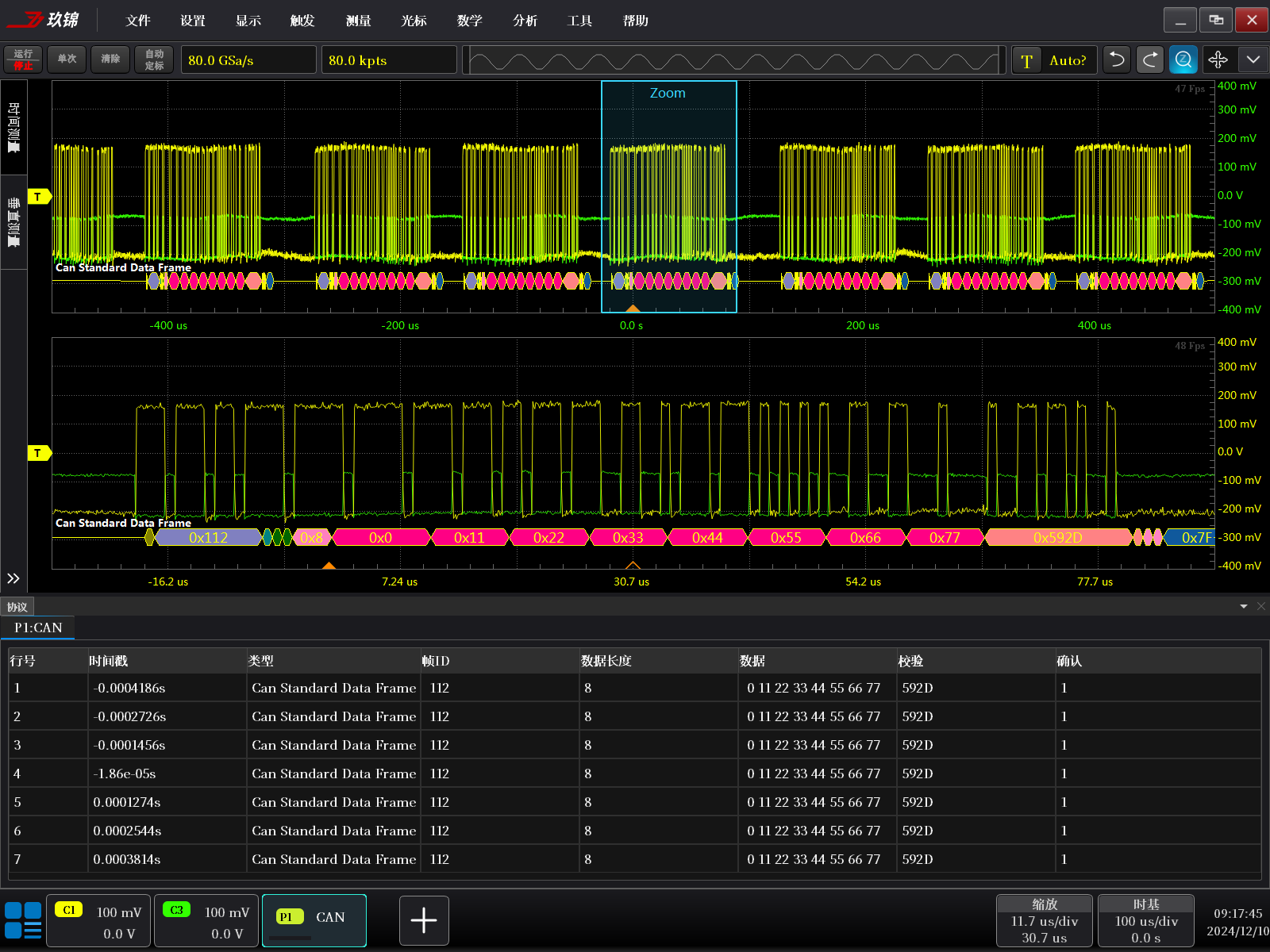The width and height of the screenshot is (1270, 952).
Task: Select the pan/move crosshair tool
Action: tap(1218, 59)
